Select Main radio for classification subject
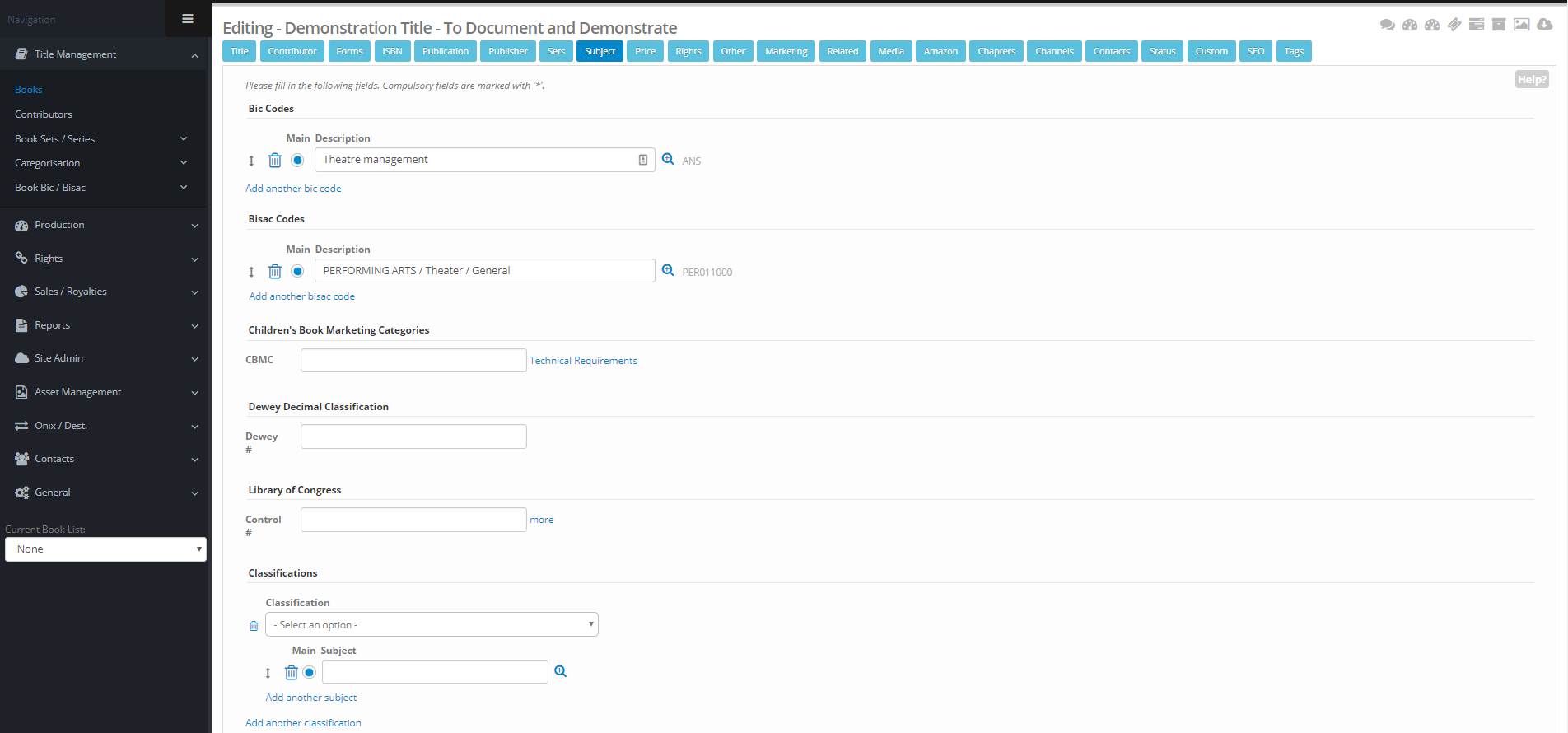1568x733 pixels. point(309,672)
